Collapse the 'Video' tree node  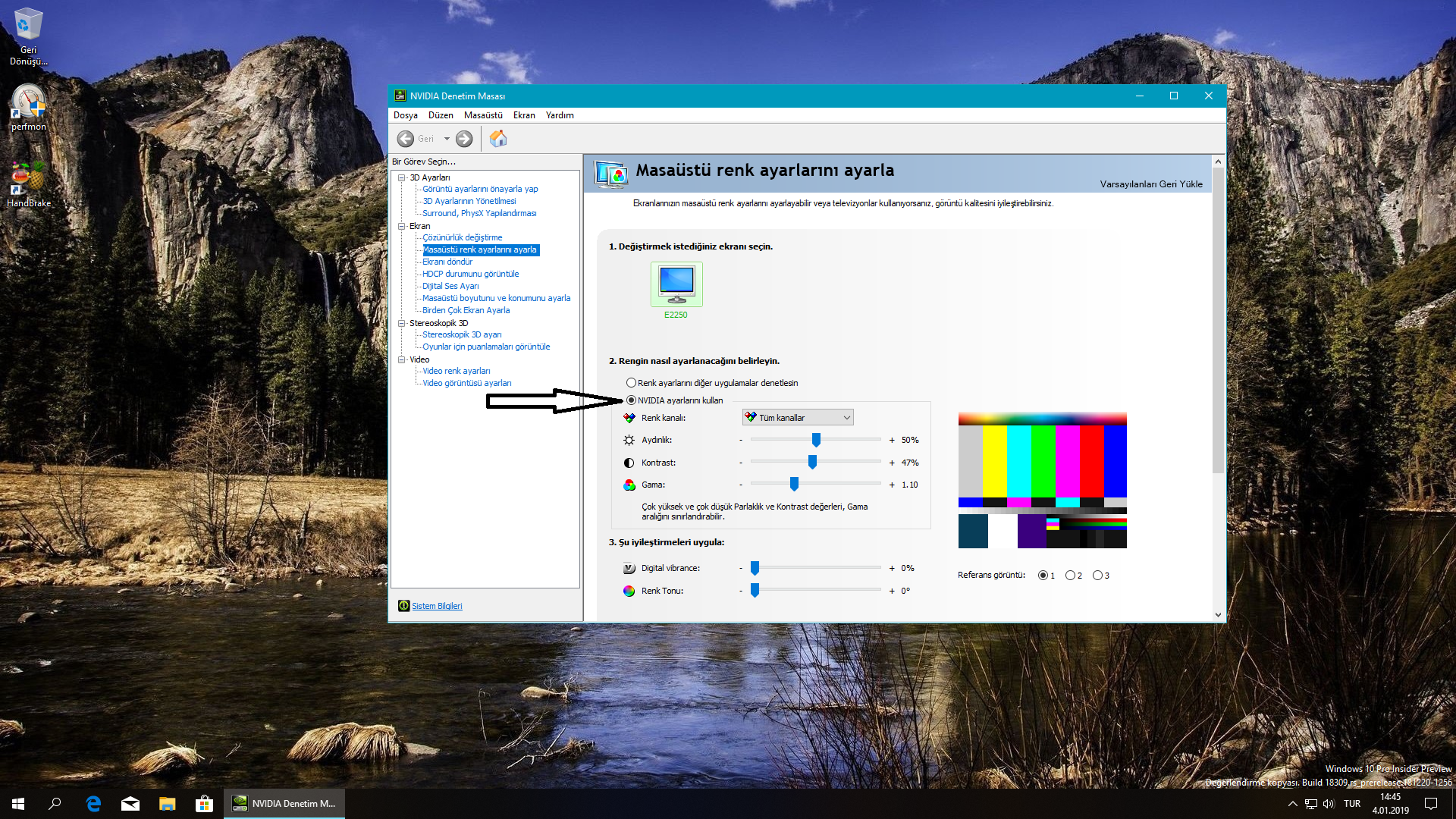pyautogui.click(x=402, y=359)
